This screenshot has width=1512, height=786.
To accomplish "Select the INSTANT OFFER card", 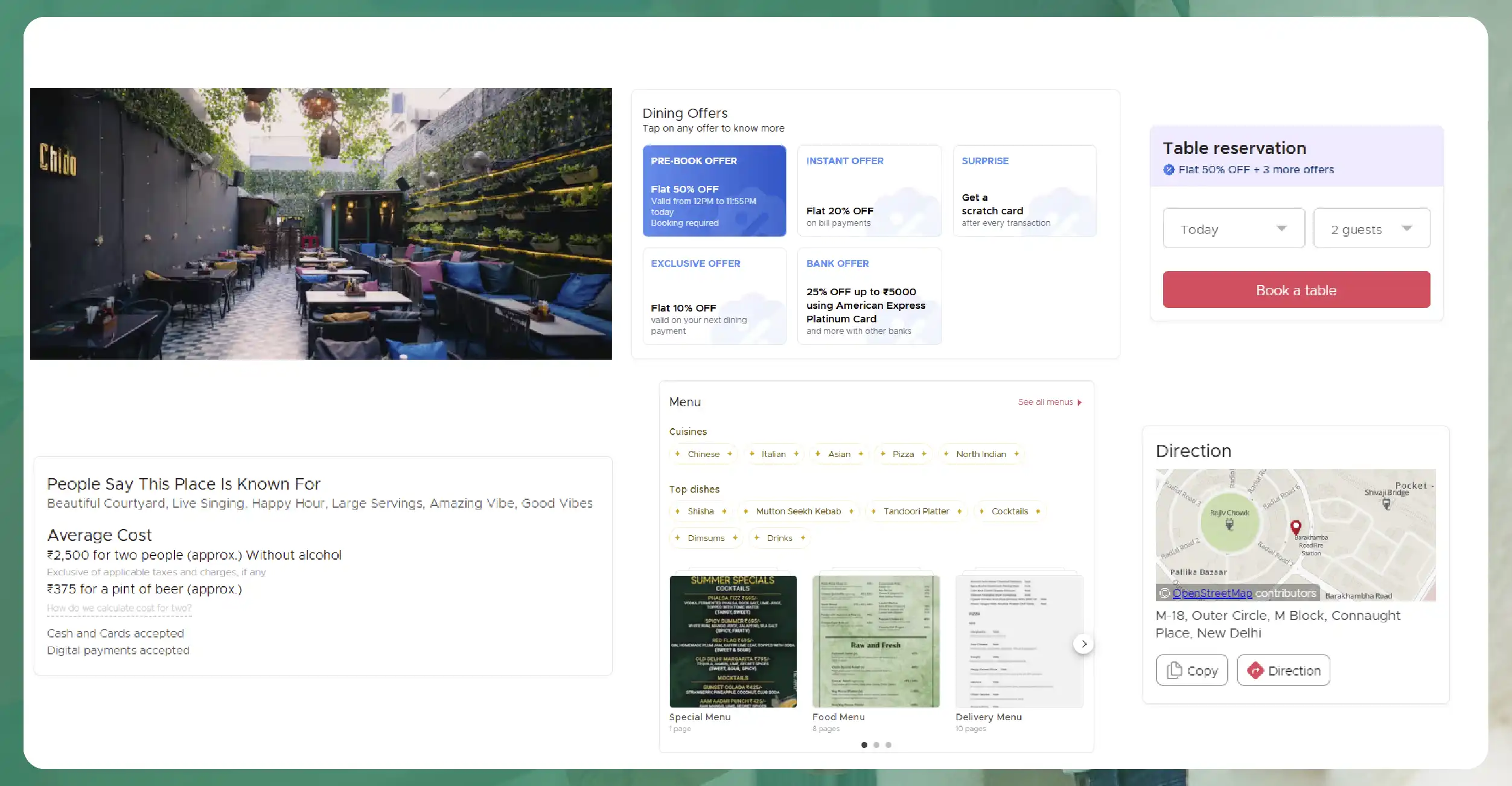I will point(869,191).
